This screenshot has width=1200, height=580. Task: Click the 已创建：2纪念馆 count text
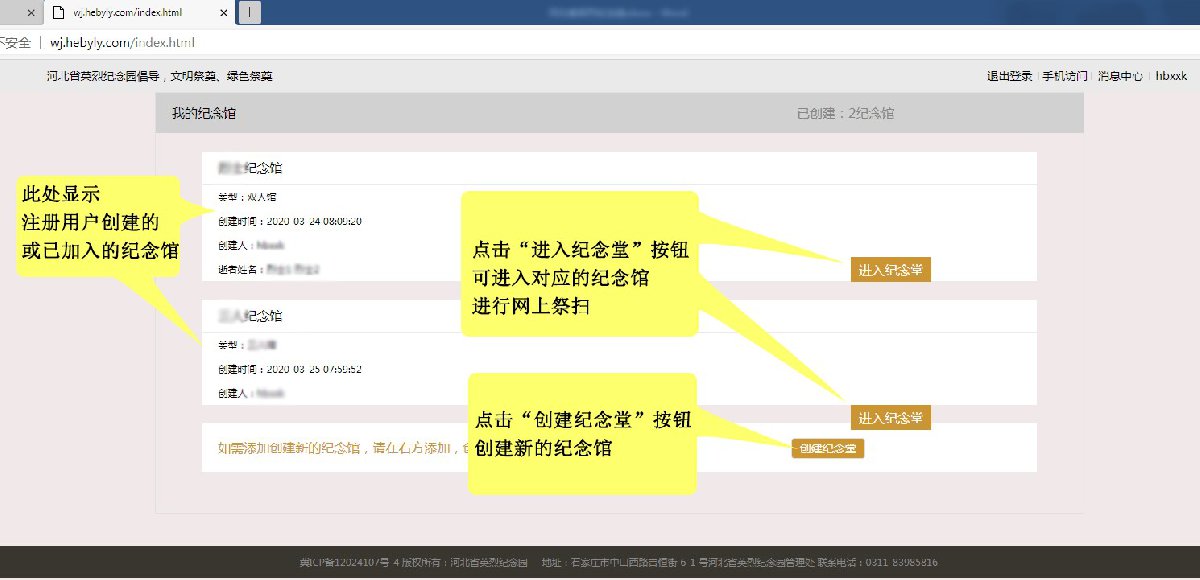(845, 114)
